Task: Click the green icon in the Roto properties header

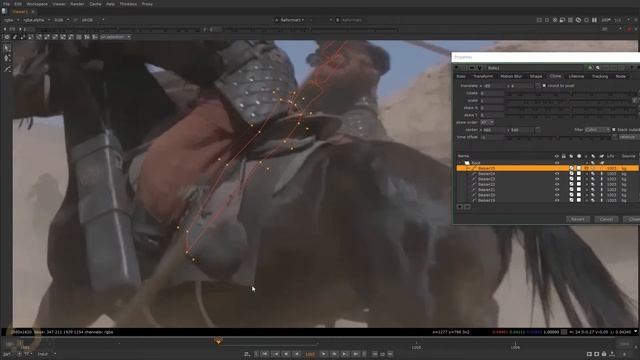Action: coord(590,68)
